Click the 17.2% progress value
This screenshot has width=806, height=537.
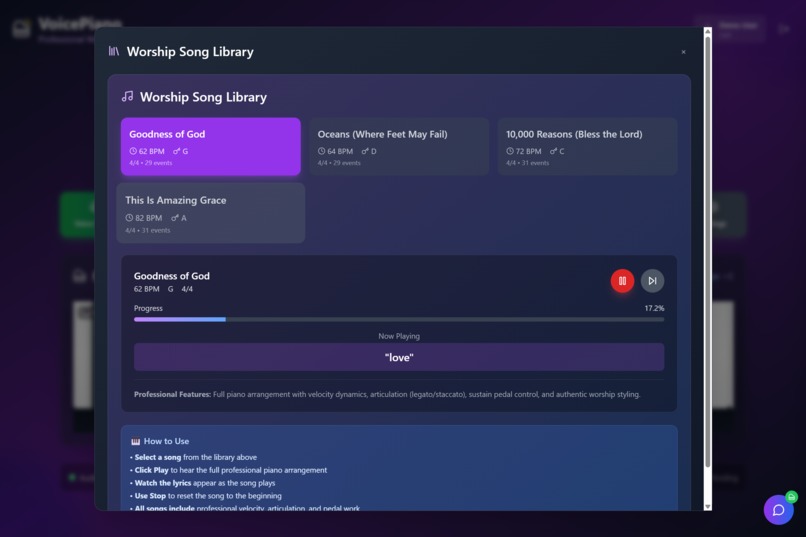tap(654, 308)
